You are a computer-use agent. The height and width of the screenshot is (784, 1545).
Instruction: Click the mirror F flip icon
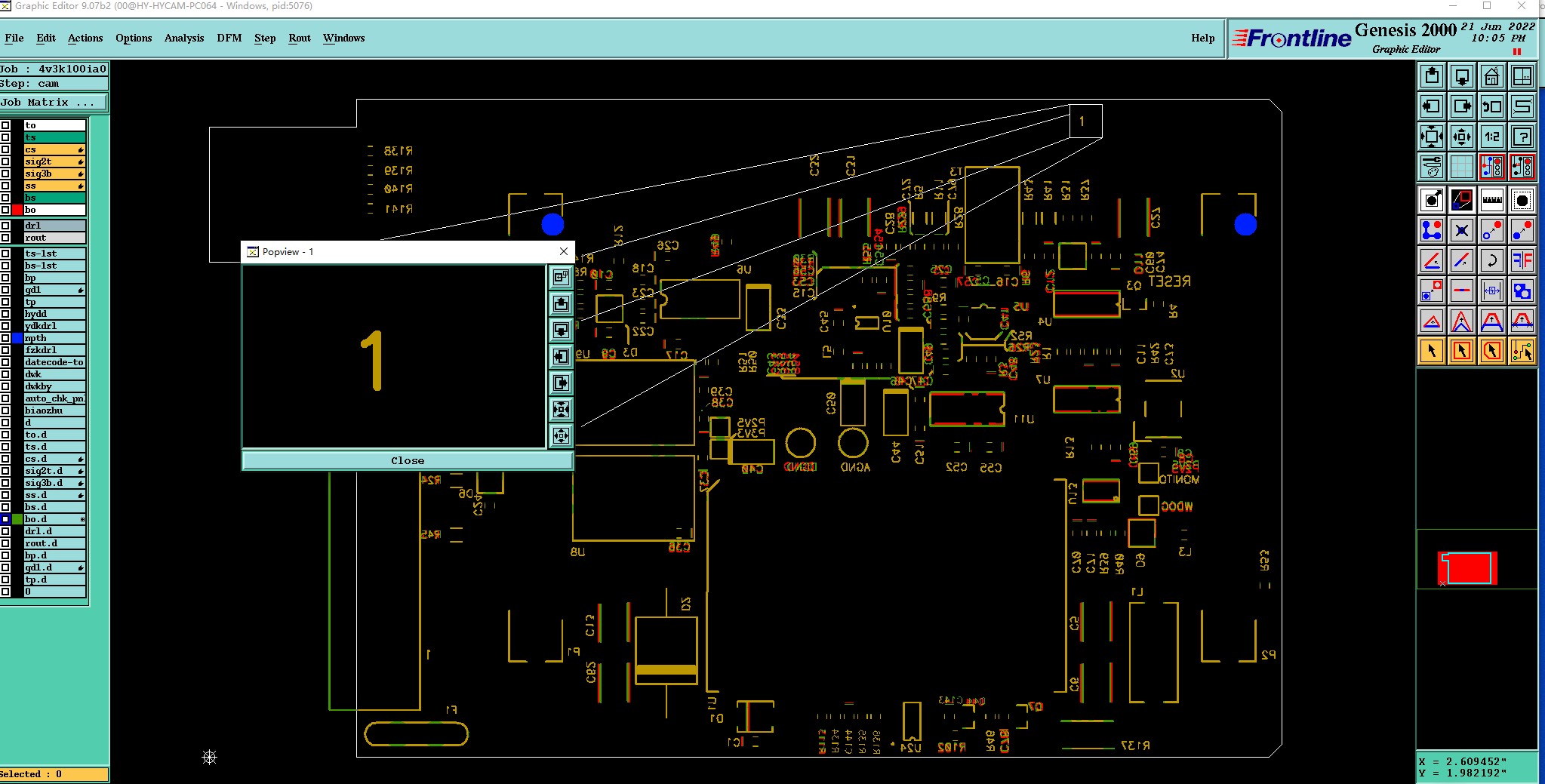1522,260
